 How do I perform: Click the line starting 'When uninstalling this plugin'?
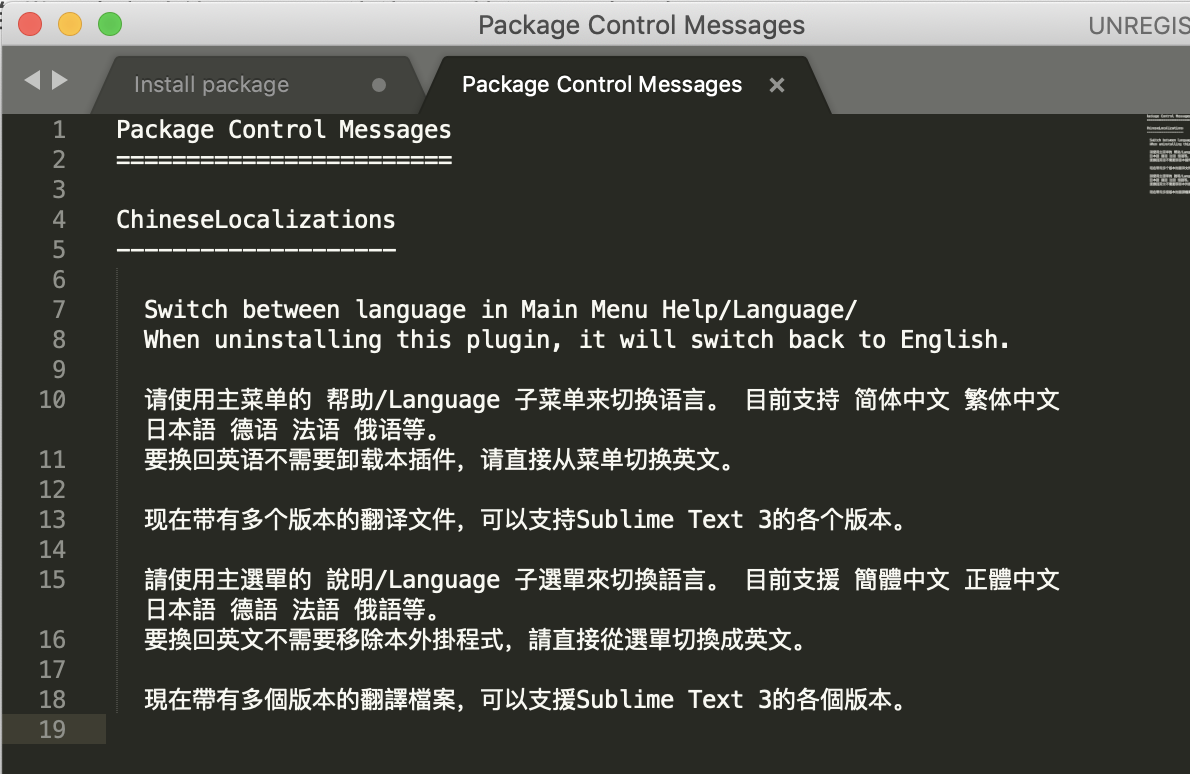pyautogui.click(x=577, y=339)
